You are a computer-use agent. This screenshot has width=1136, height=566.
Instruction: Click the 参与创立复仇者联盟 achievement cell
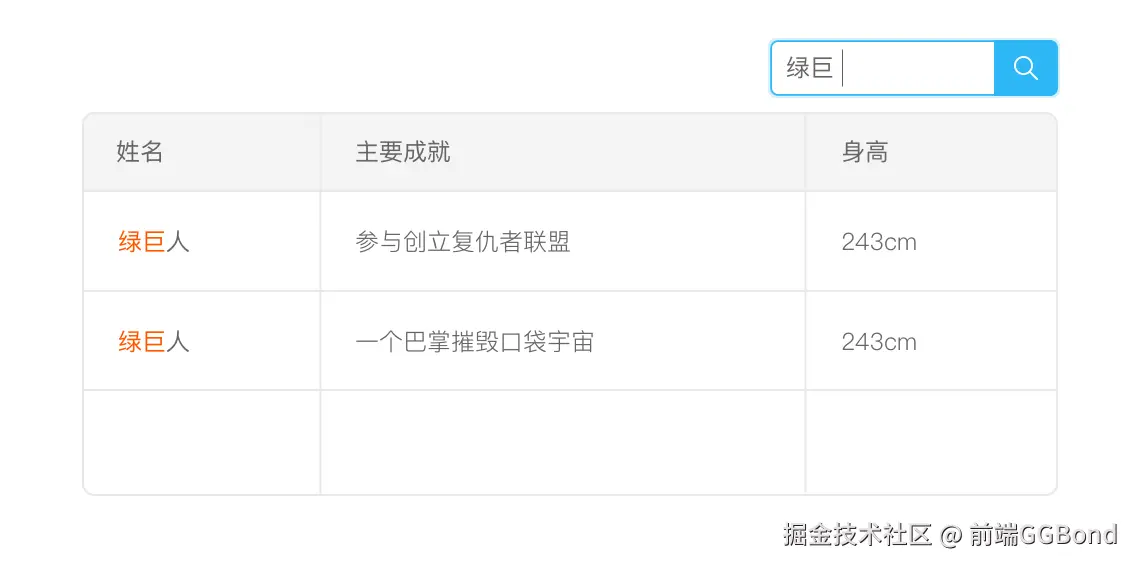coord(563,241)
